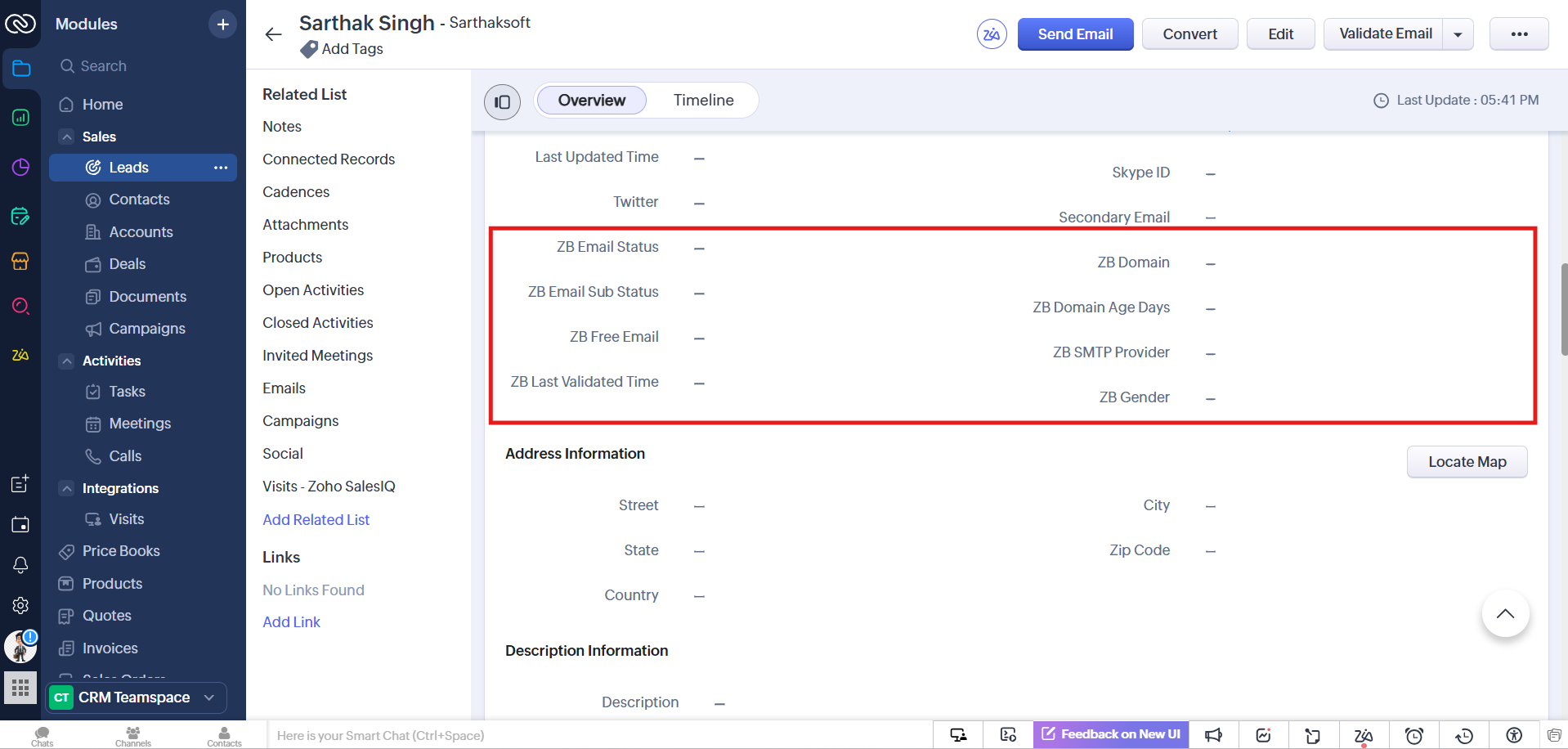This screenshot has width=1568, height=749.
Task: Click the Send Email button
Action: pos(1074,34)
